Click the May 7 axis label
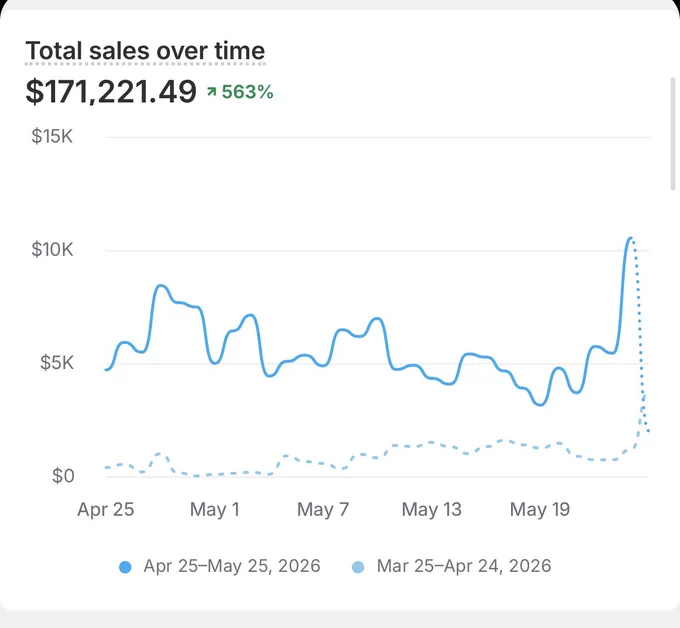680x628 pixels. coord(323,509)
